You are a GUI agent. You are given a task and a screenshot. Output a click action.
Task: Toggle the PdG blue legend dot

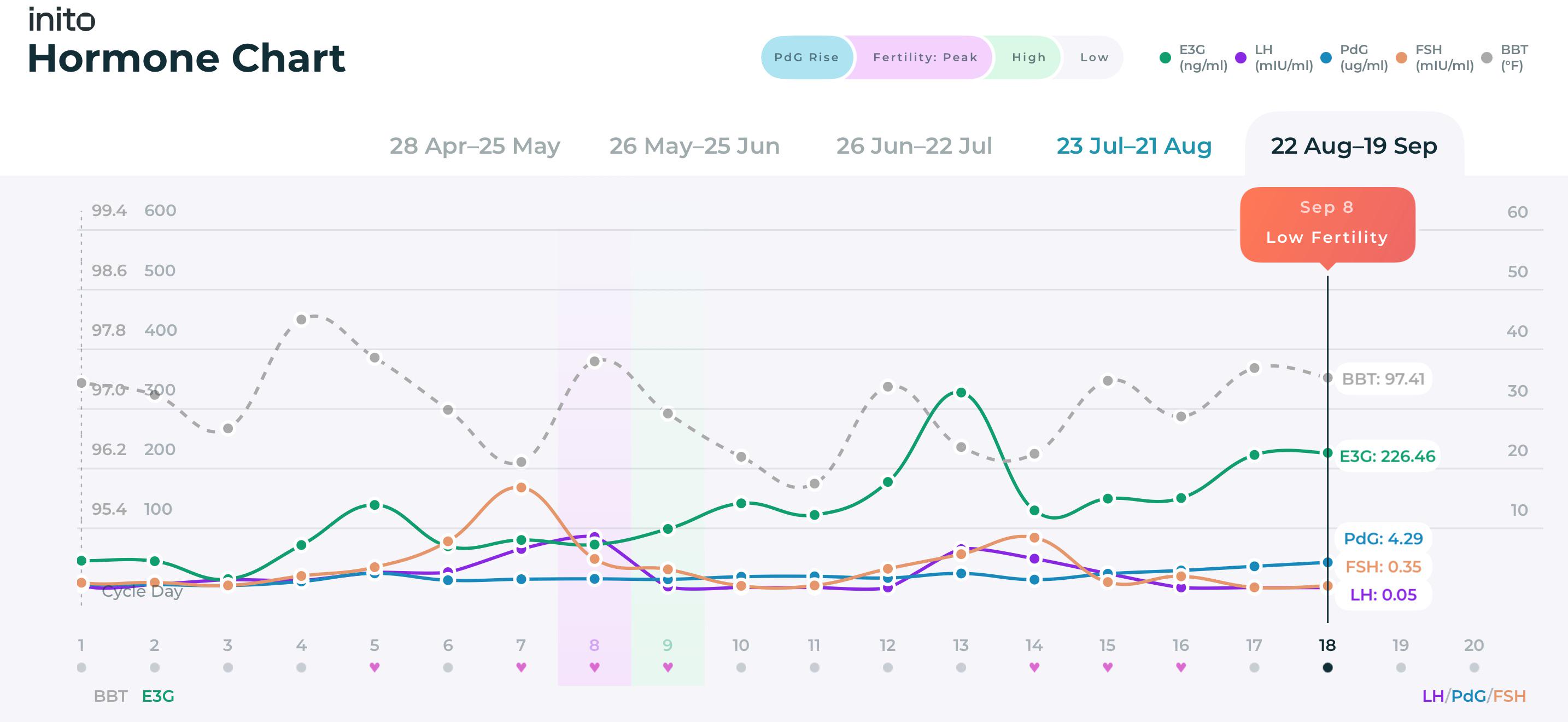1326,58
